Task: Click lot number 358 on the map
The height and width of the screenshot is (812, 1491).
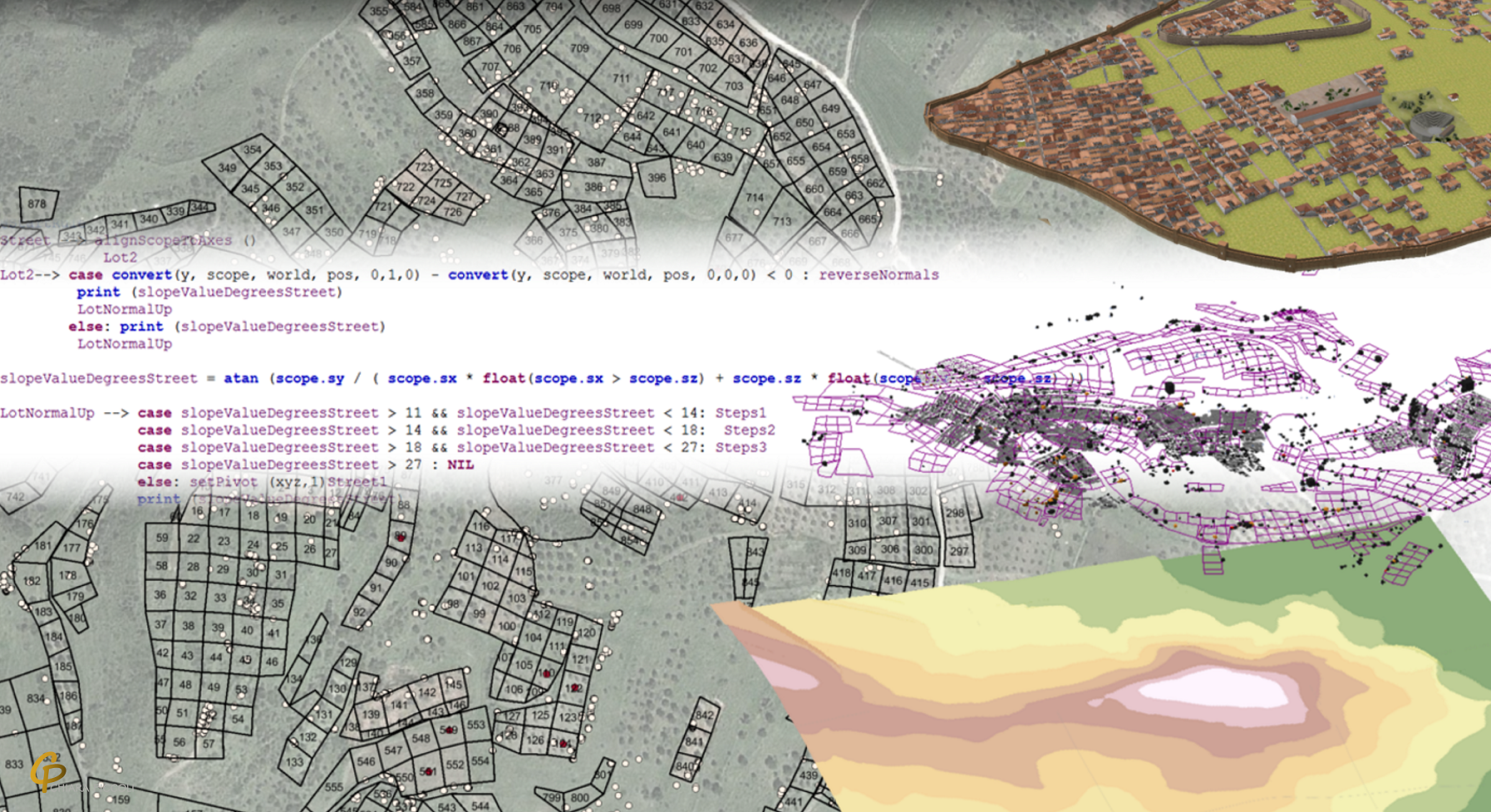Action: (x=425, y=93)
